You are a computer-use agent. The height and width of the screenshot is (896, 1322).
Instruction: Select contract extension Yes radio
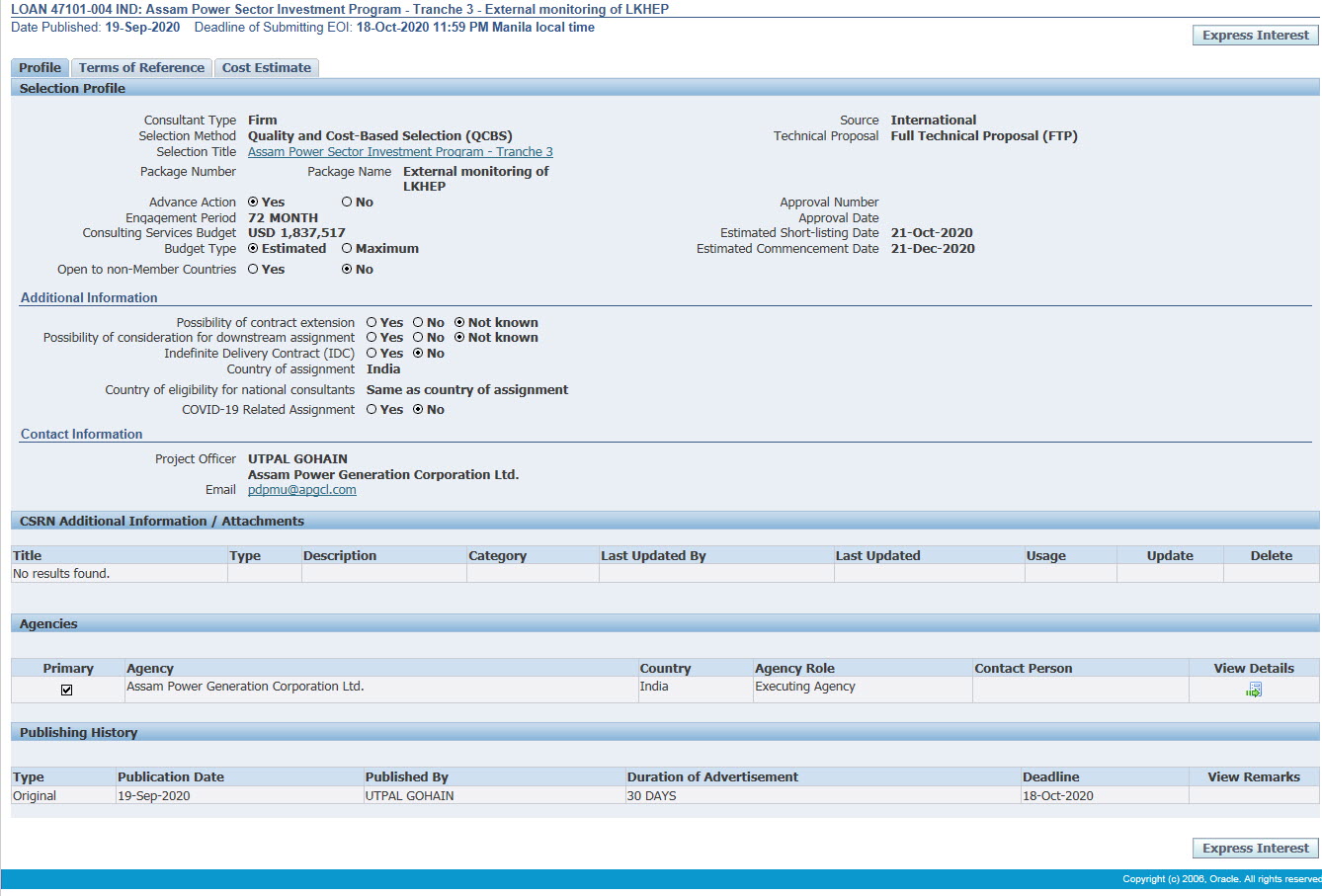click(x=372, y=322)
